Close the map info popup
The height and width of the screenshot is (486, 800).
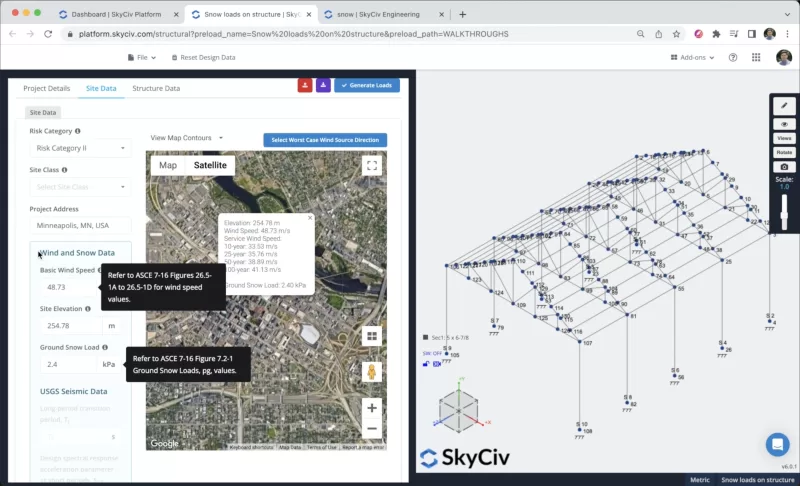pos(310,218)
